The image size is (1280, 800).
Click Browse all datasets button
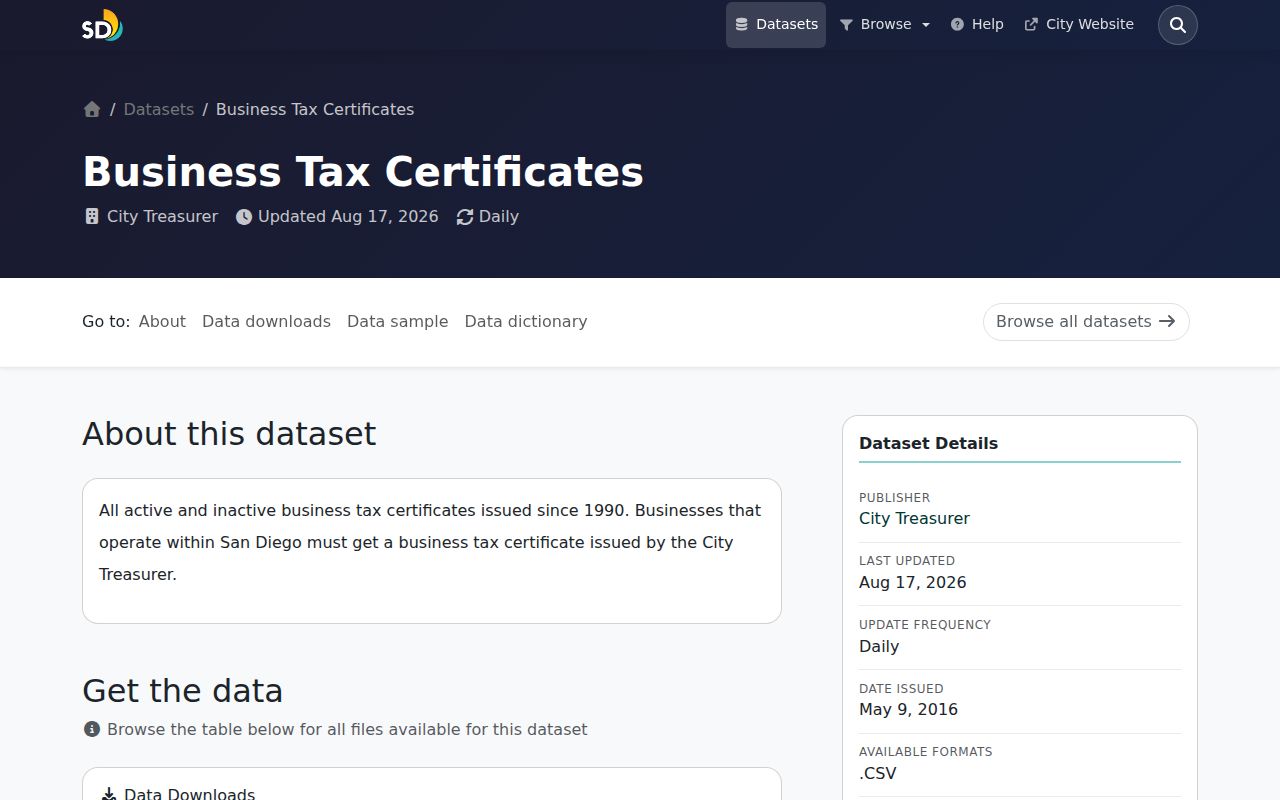(x=1086, y=322)
